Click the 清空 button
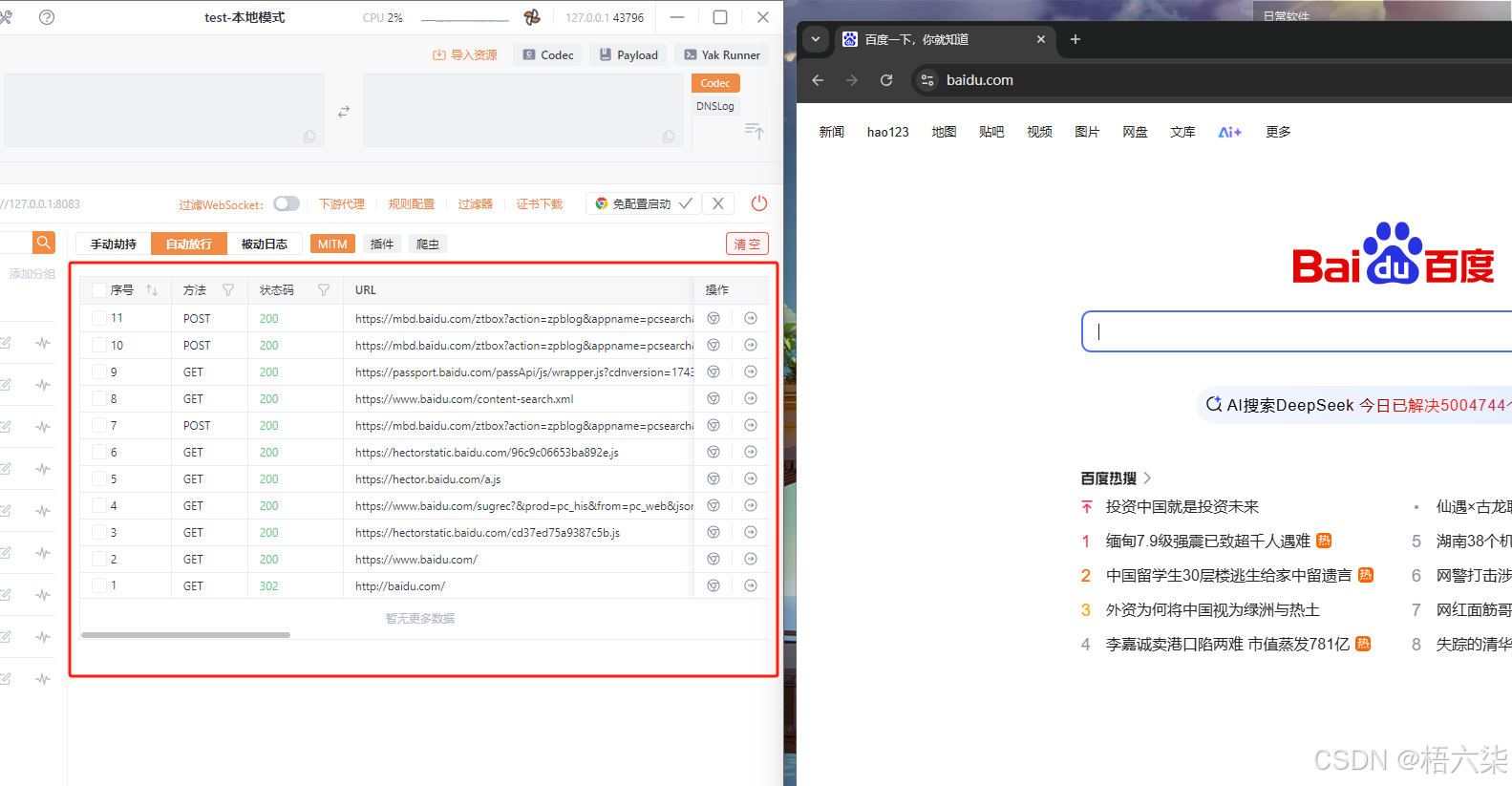This screenshot has height=786, width=1512. [x=747, y=244]
